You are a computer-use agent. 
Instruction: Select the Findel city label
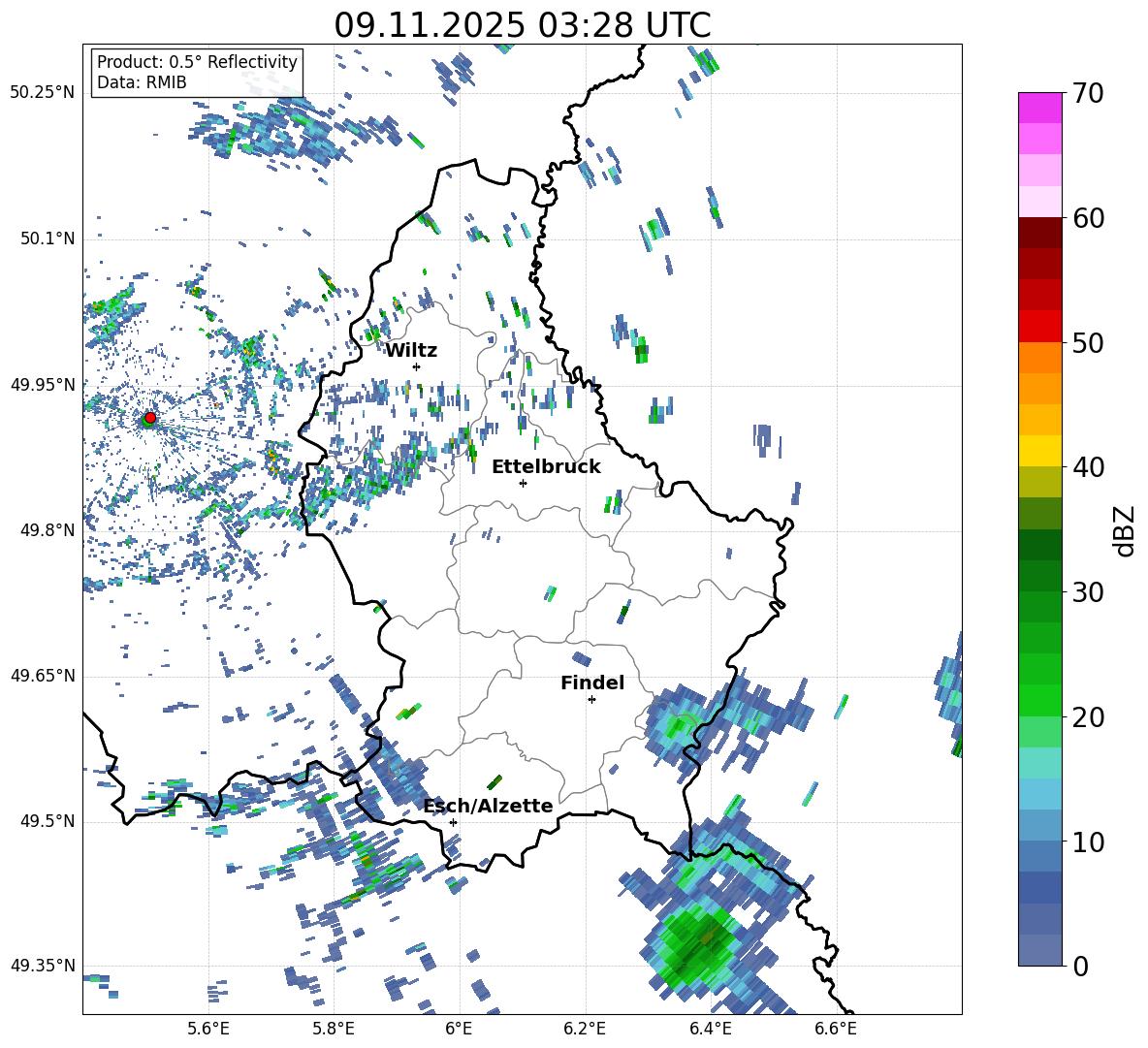coord(592,683)
